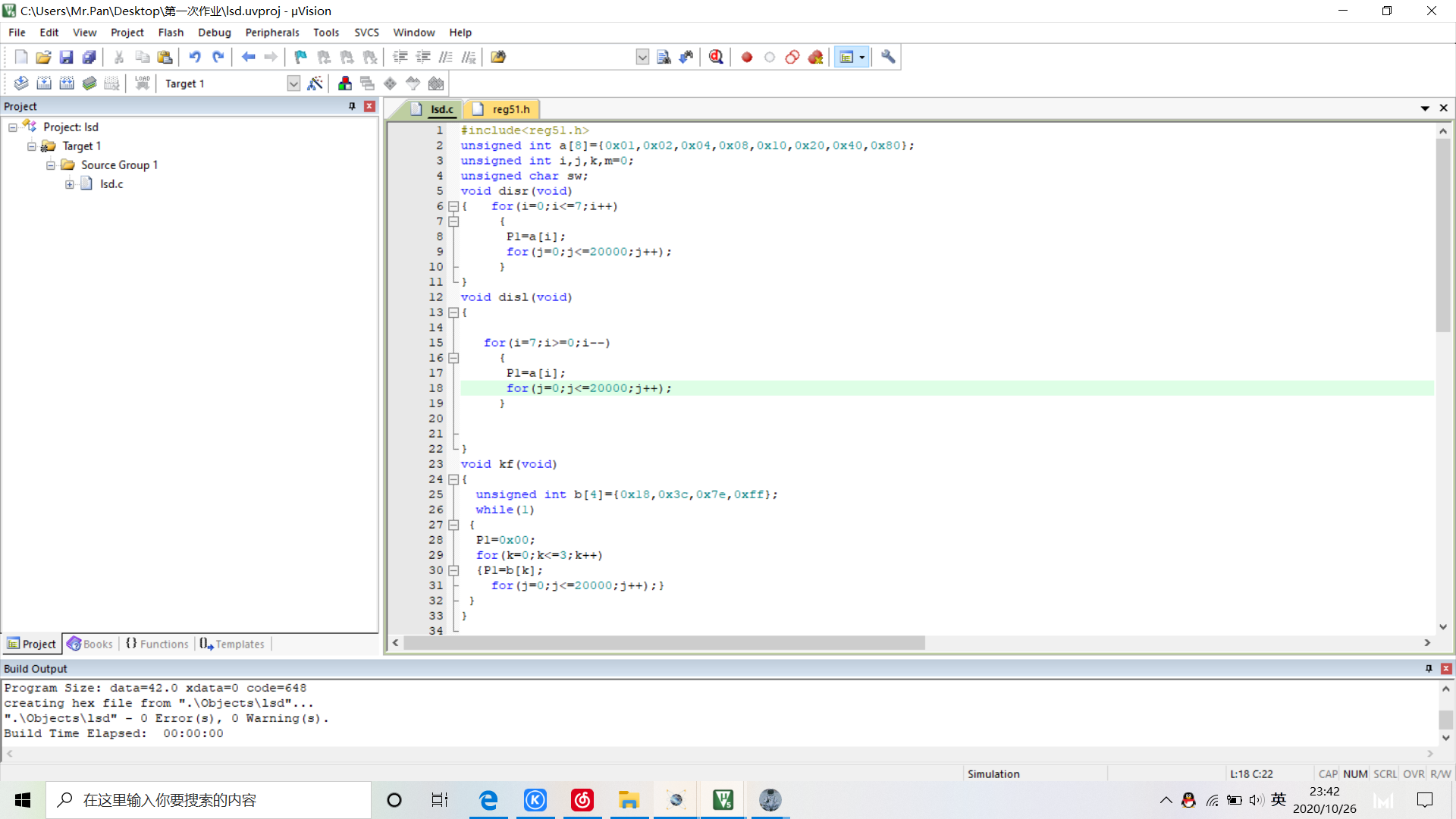Save the current file
The image size is (1456, 819).
coord(67,57)
